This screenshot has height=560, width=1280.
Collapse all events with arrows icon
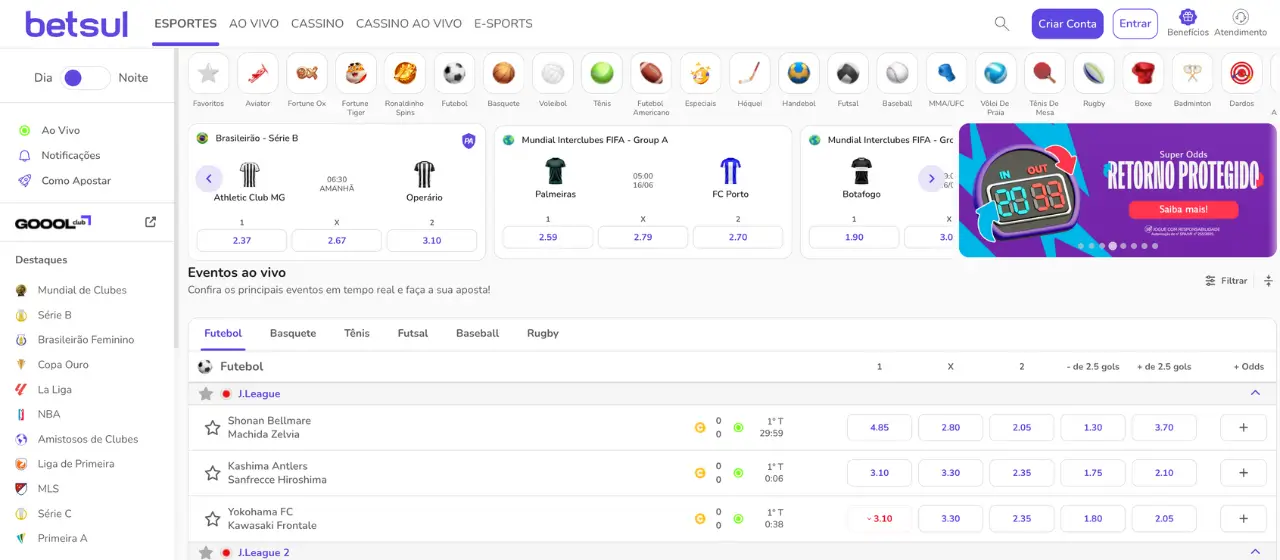[1268, 281]
